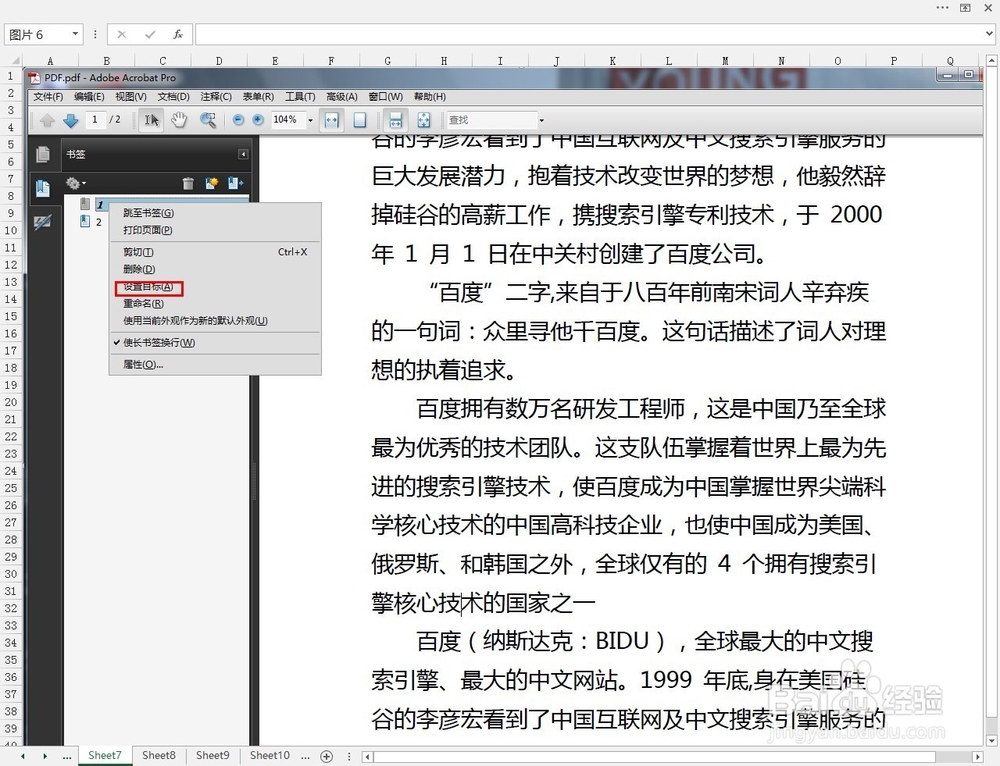The width and height of the screenshot is (1000, 766).
Task: Open the 视图(V) menu
Action: (x=131, y=97)
